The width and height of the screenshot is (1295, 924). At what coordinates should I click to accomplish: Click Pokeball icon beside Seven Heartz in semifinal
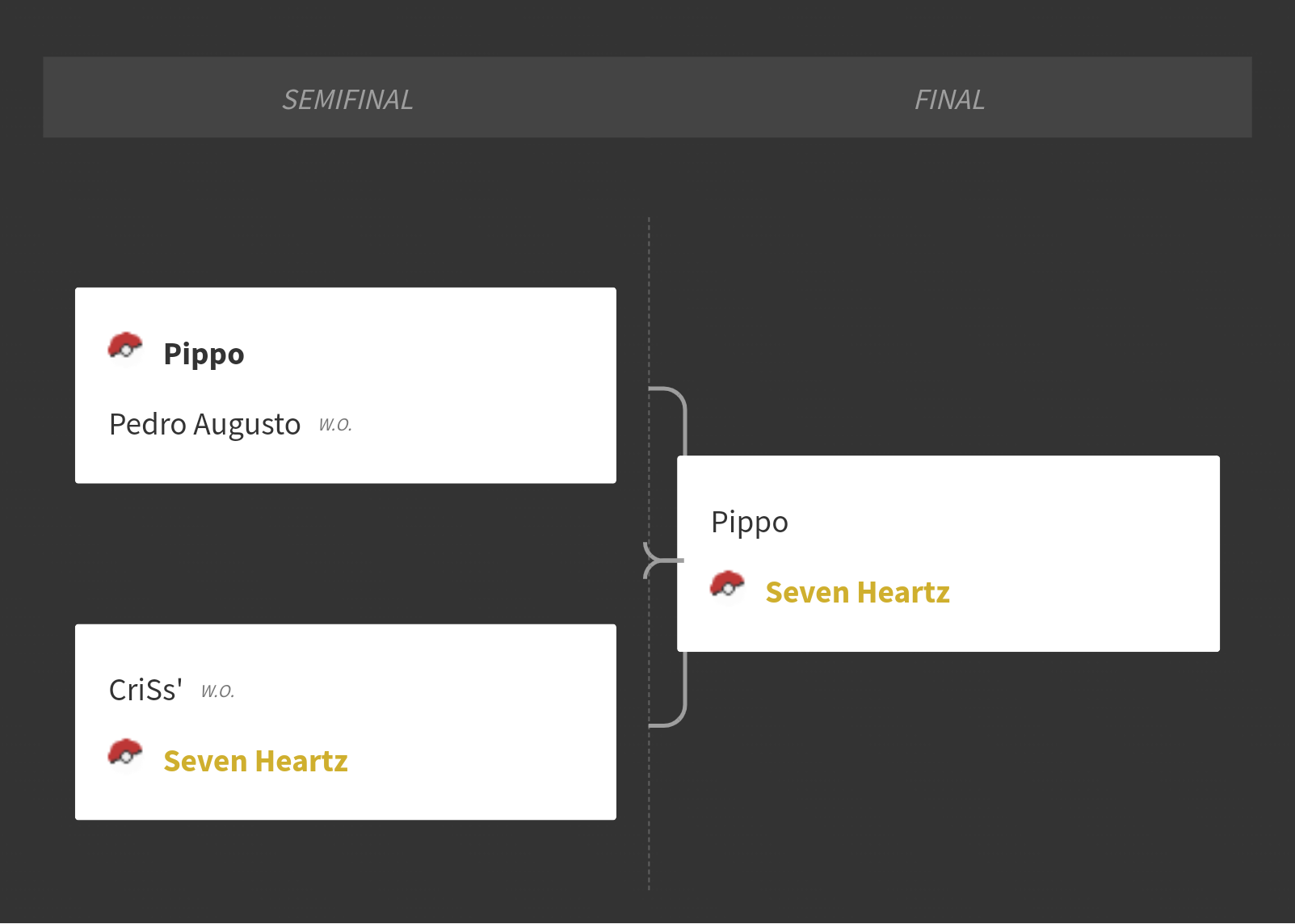point(125,754)
